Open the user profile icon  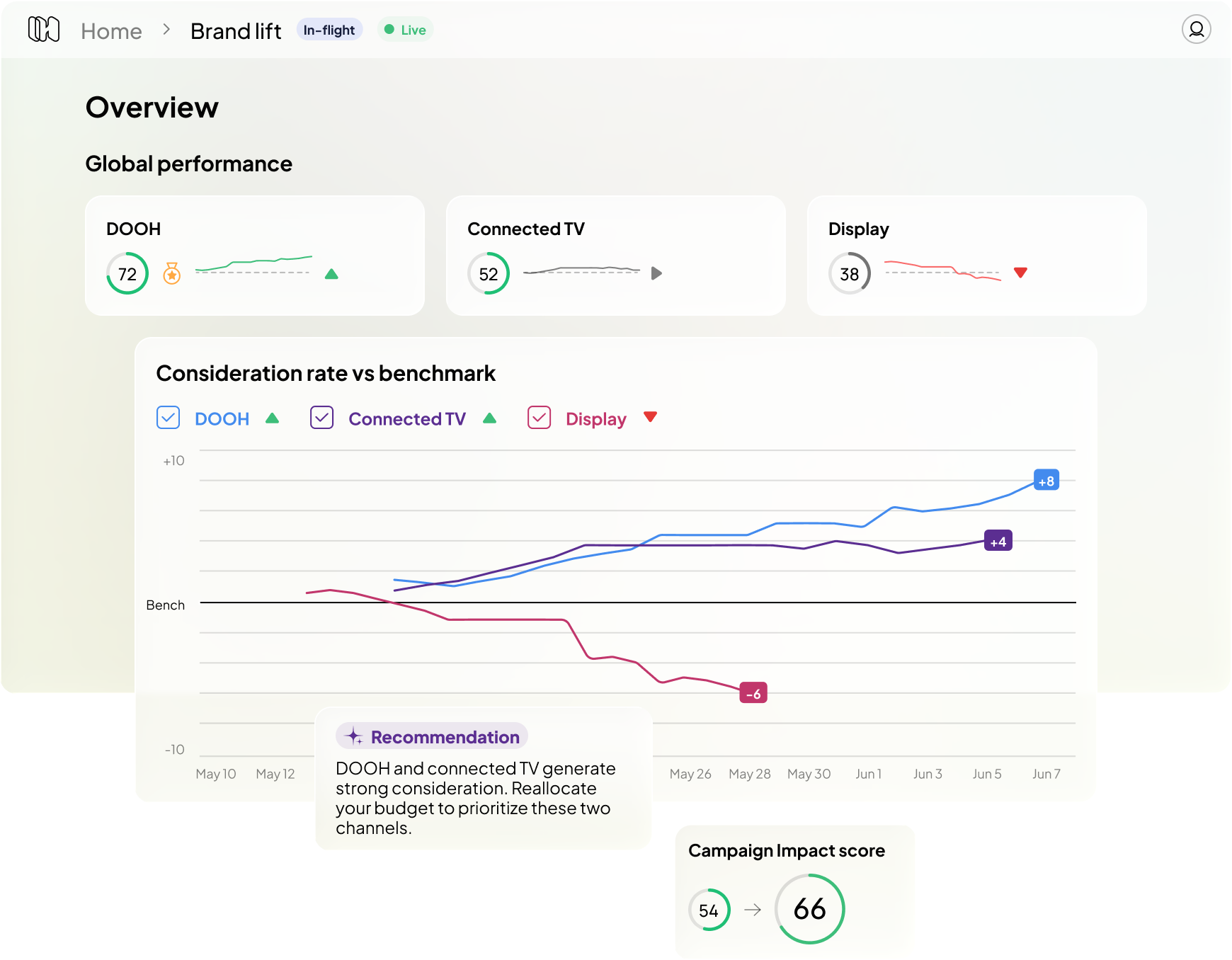pyautogui.click(x=1196, y=30)
